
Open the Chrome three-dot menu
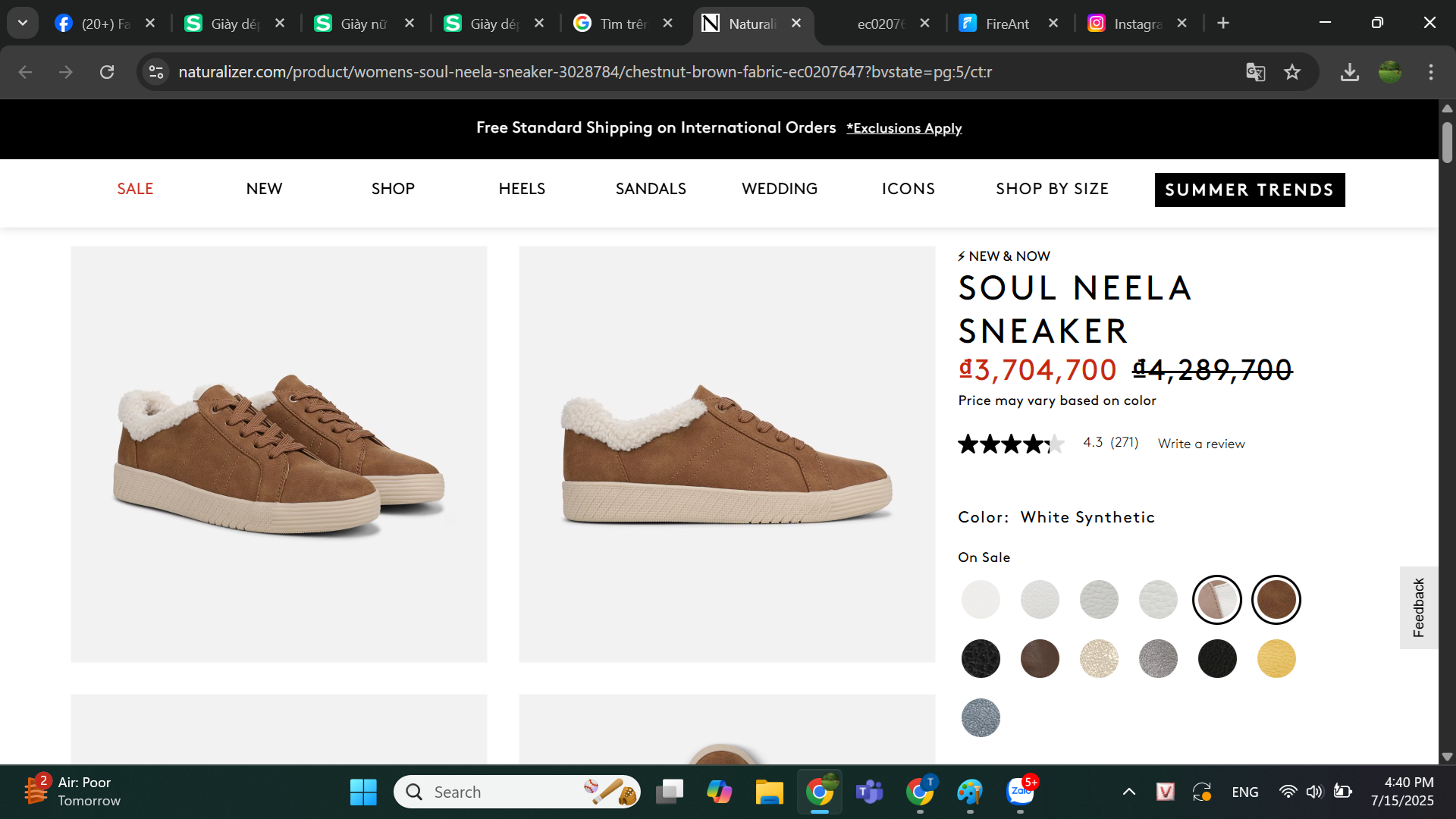pos(1430,72)
